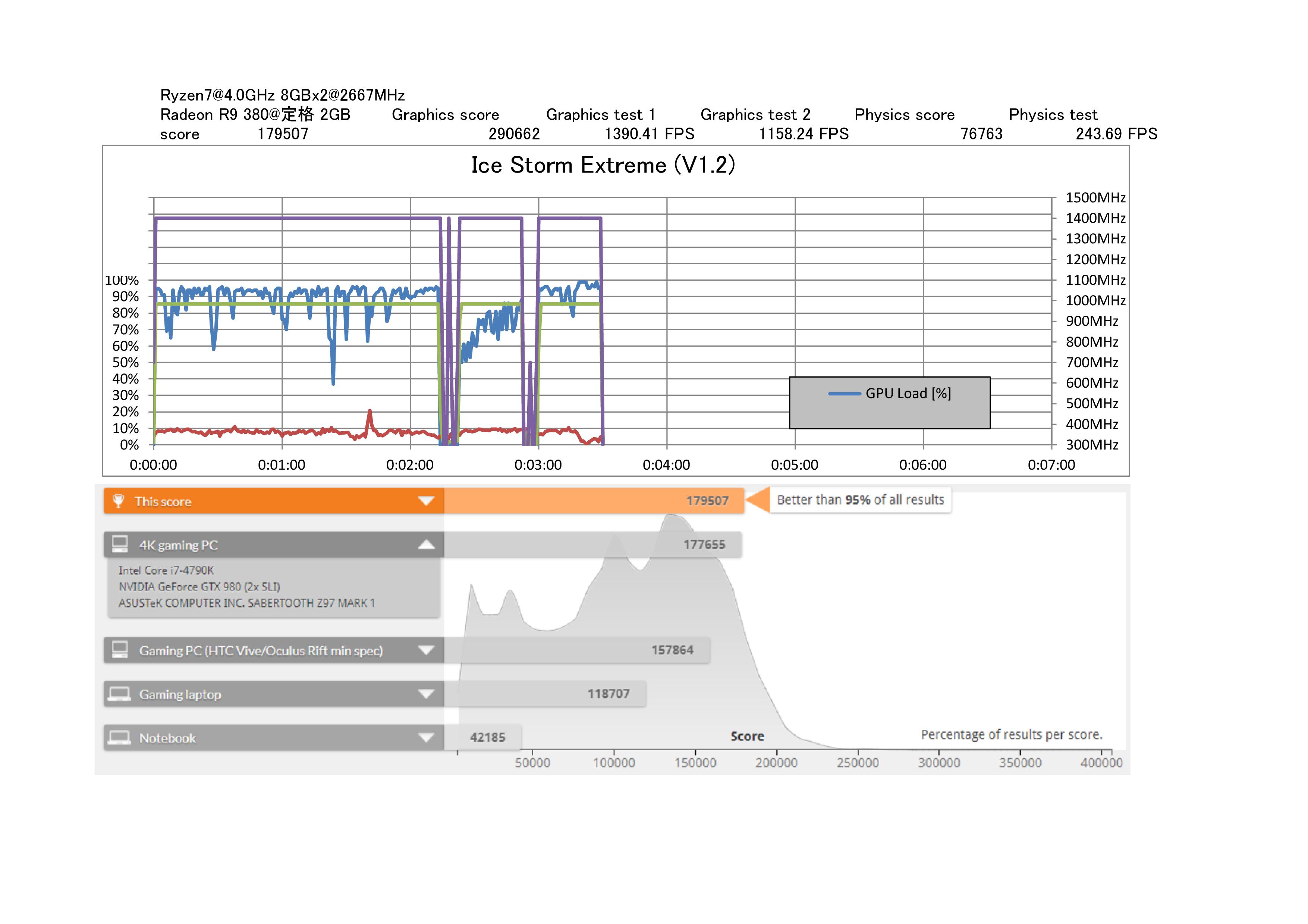Click the desktop icon on Gaming PC (HTC Vive) row
The width and height of the screenshot is (1308, 924).
(120, 650)
